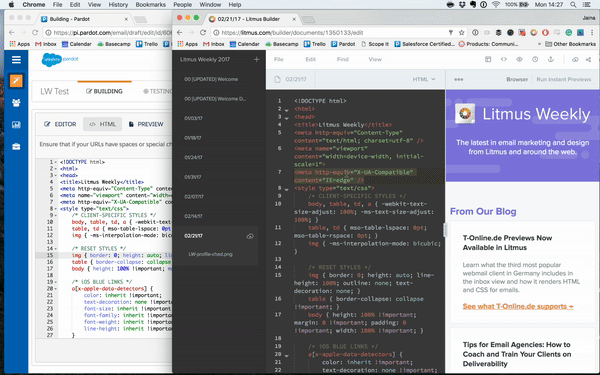Open the 02/07/17 document in sidebar
The width and height of the screenshot is (600, 375).
[194, 197]
